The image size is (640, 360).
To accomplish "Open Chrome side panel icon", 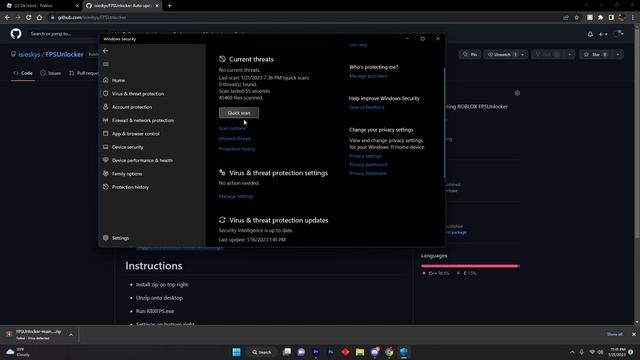I will pos(611,18).
